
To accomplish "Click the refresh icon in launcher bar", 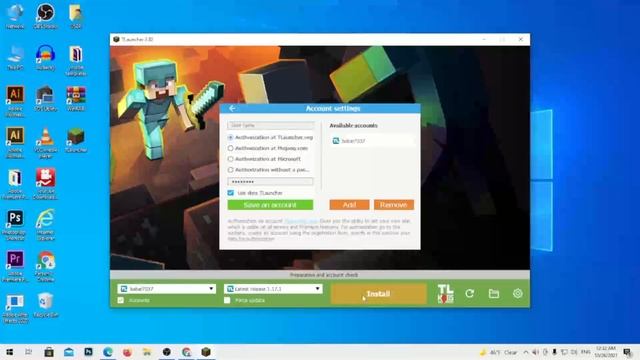I will pos(469,293).
